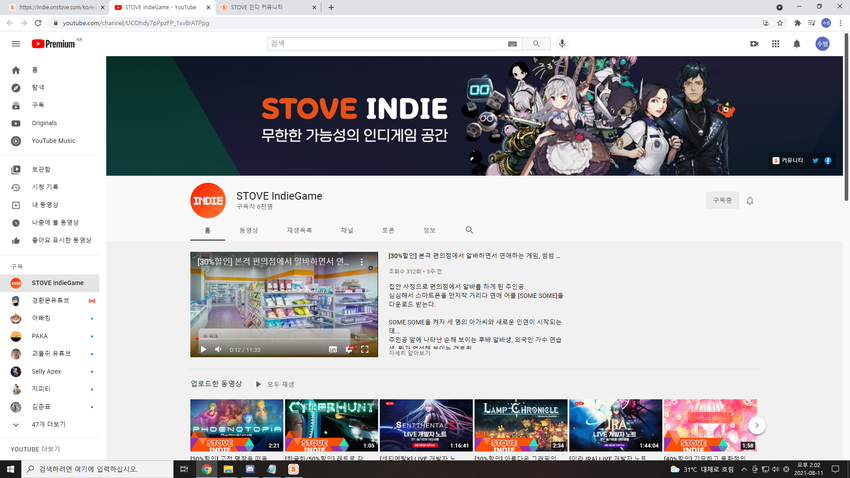Screen dimensions: 850x478
Task: Expand 47 more subscriptions (47개 더보기)
Action: [49, 424]
